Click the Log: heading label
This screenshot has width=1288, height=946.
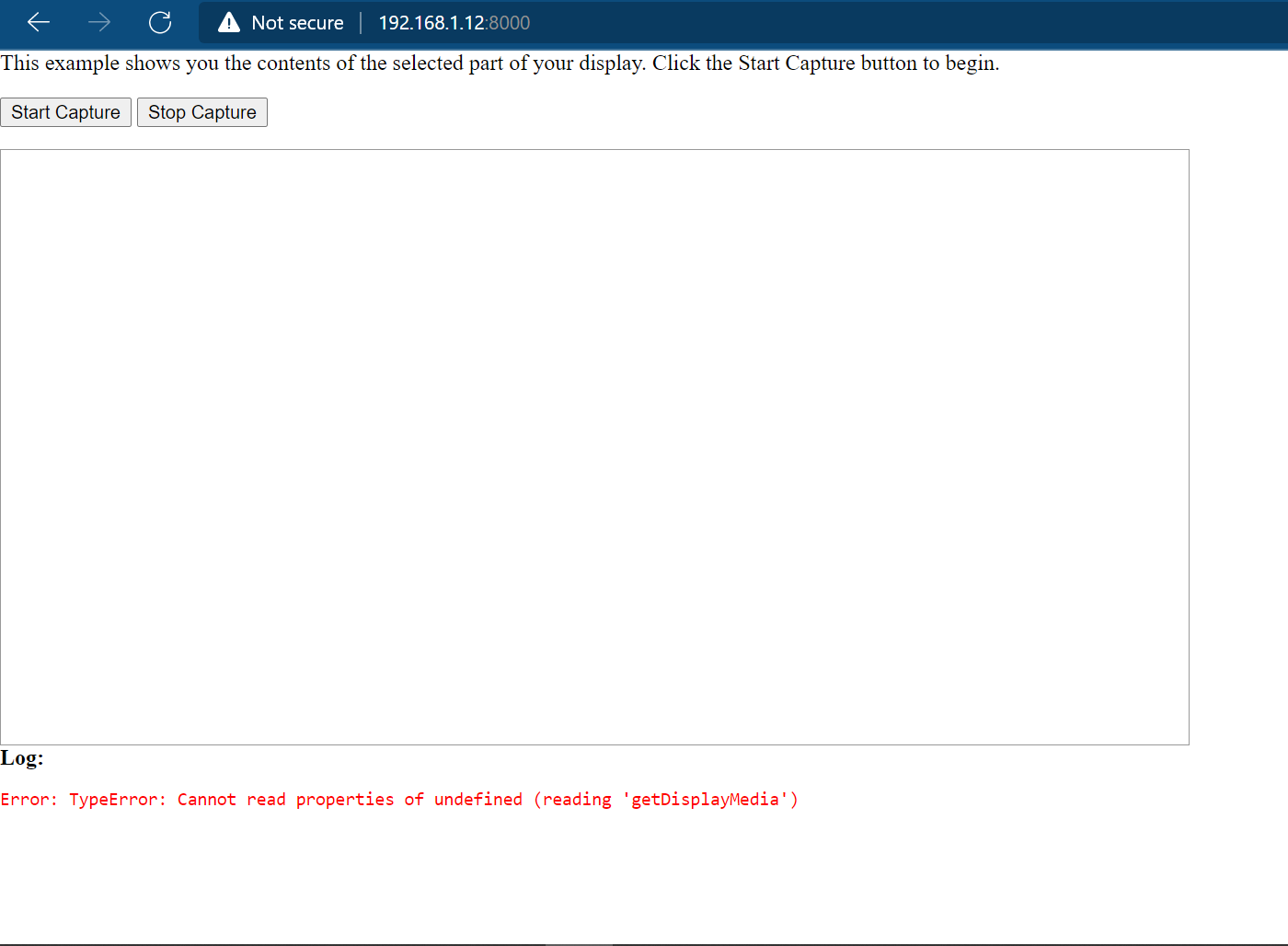tap(21, 757)
